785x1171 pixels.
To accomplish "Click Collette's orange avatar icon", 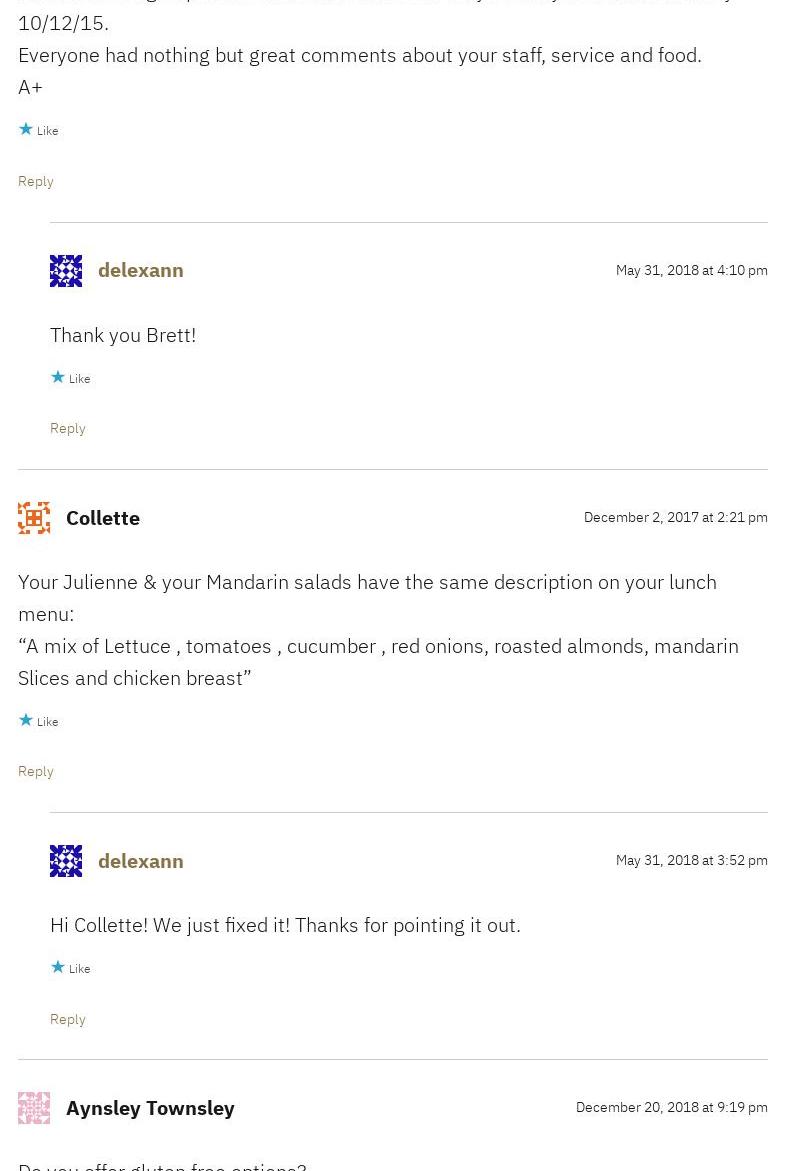I will (34, 518).
